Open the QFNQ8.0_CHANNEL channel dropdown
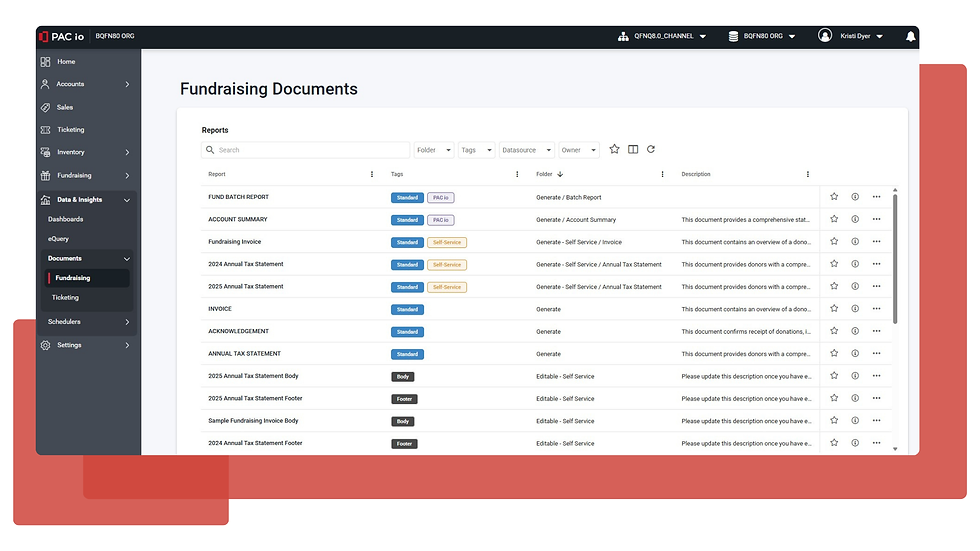The width and height of the screenshot is (980, 551). [662, 36]
